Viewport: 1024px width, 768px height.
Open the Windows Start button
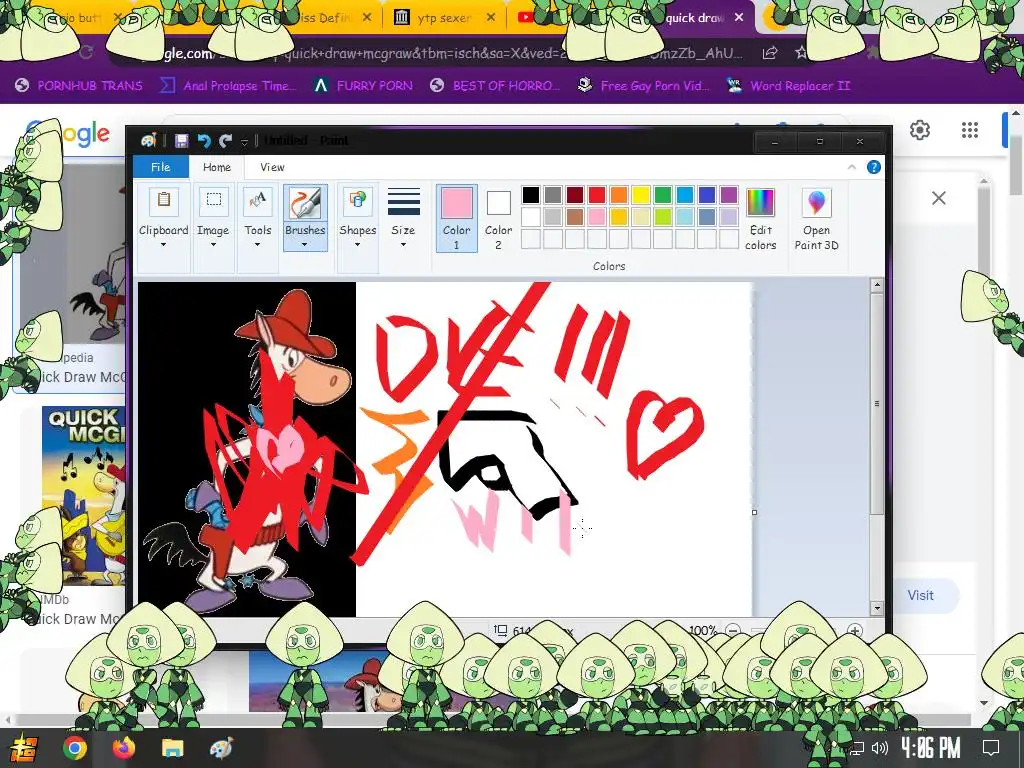click(x=22, y=748)
